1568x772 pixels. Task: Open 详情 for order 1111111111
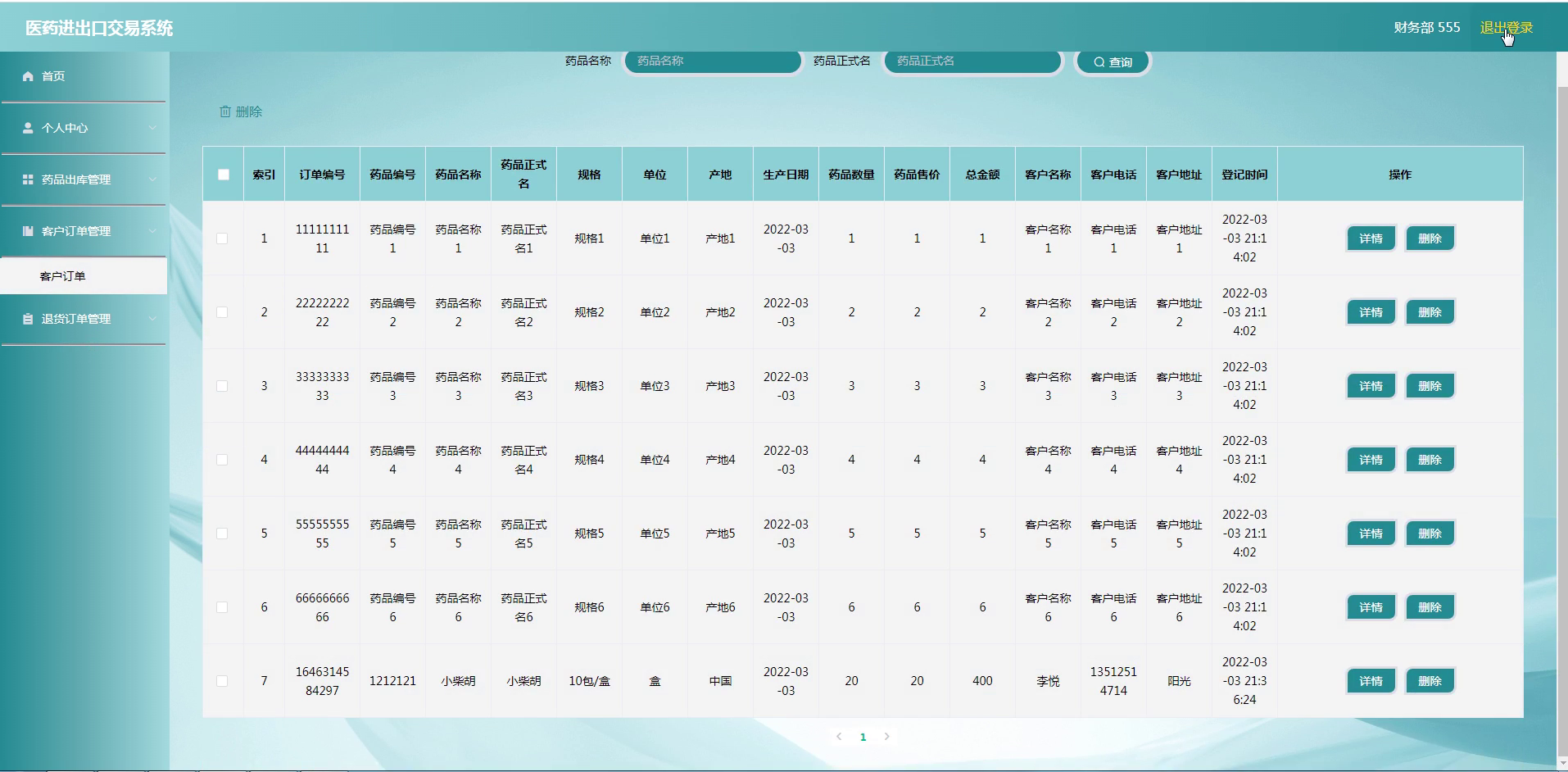click(1371, 238)
